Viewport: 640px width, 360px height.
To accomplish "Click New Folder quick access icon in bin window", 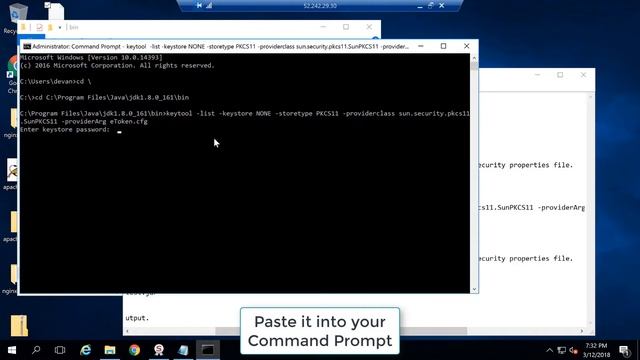I will (x=50, y=27).
